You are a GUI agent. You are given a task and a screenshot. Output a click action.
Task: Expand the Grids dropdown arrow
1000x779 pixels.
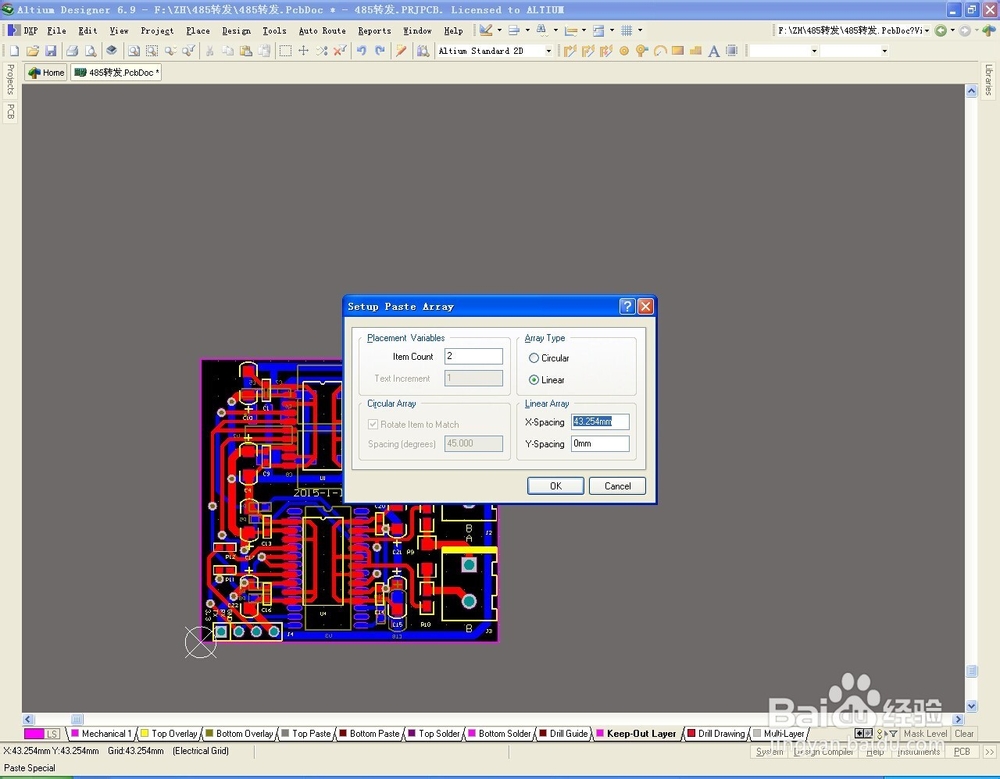[640, 30]
